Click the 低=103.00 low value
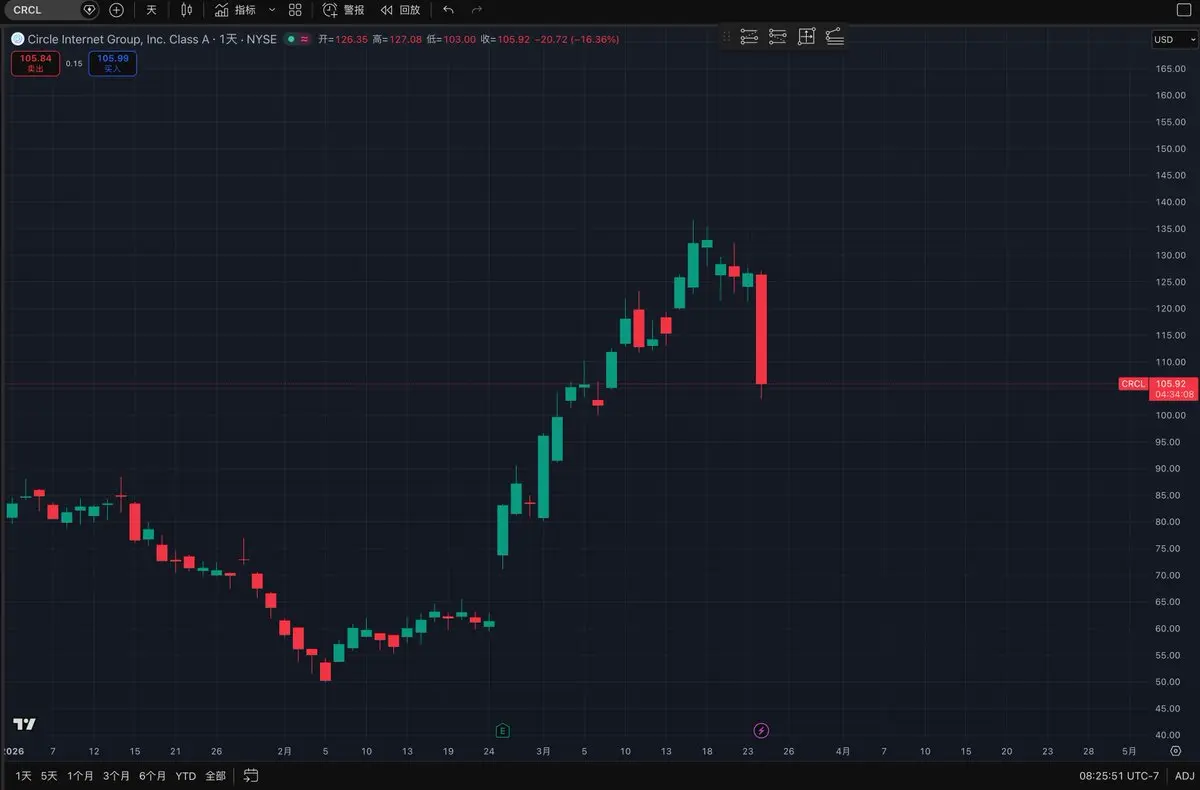Screen dimensions: 1200x790 (452, 39)
